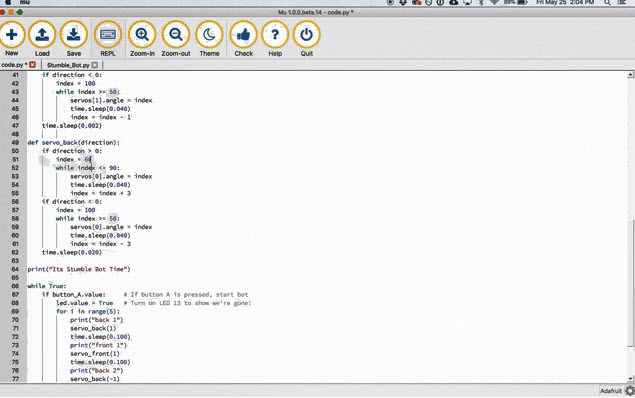The image size is (635, 398).
Task: Click the scrollbar up arrow
Action: click(630, 74)
